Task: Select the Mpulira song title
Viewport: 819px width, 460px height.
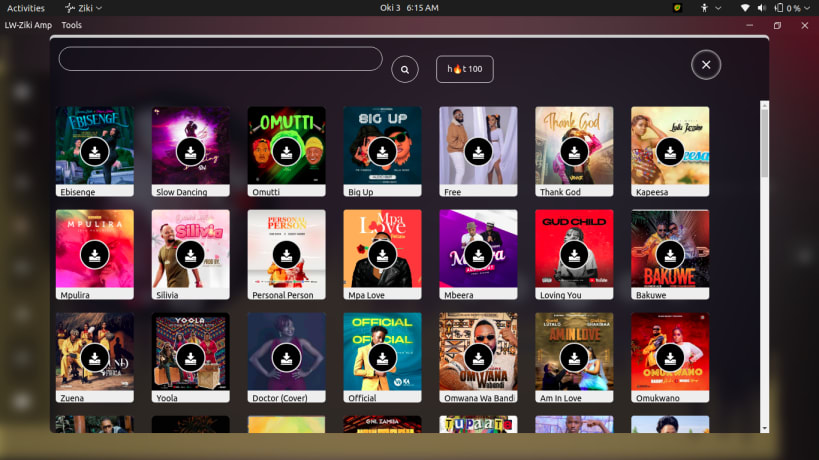Action: click(x=75, y=295)
